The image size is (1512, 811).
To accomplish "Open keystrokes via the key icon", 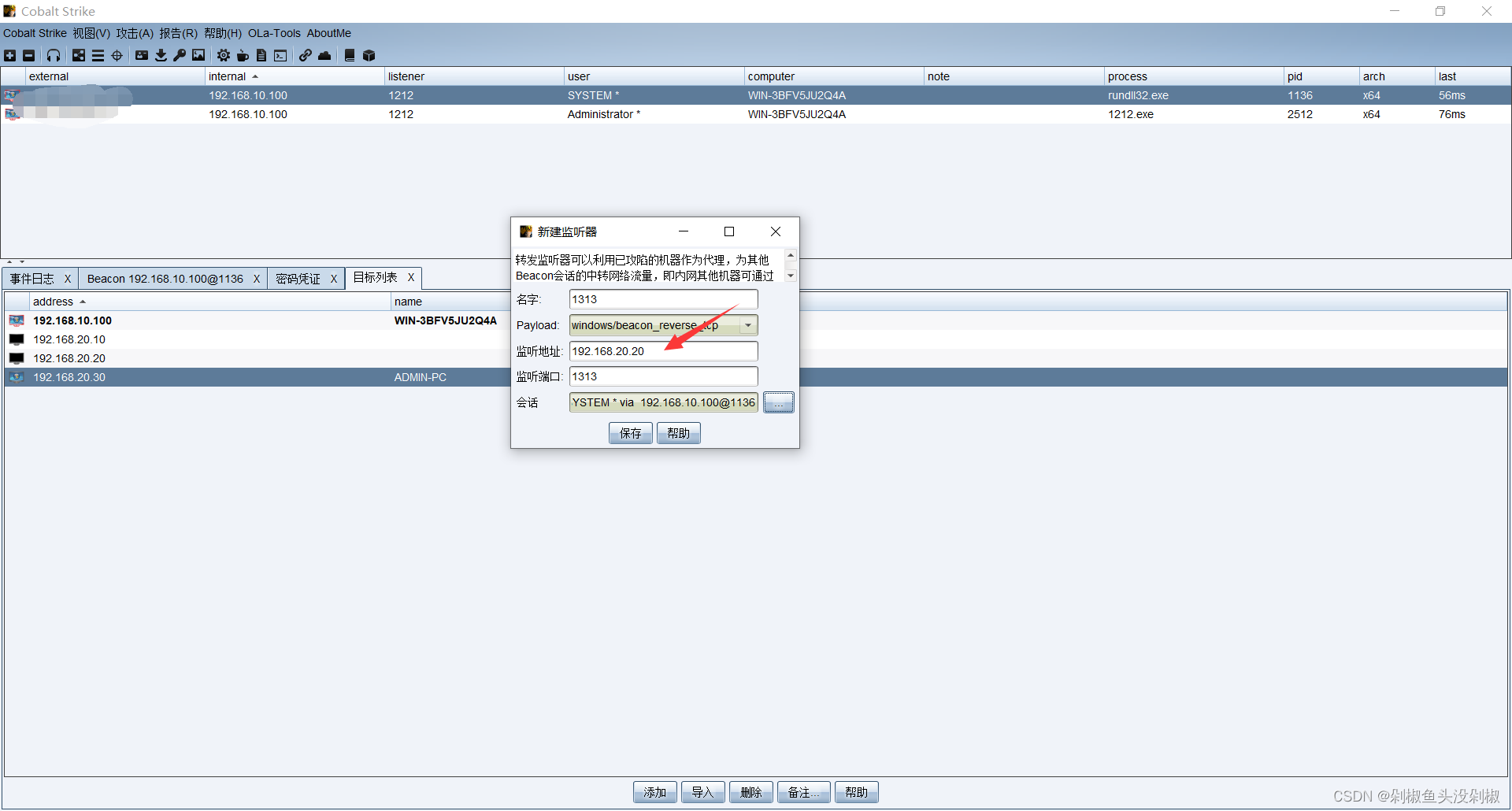I will (180, 55).
